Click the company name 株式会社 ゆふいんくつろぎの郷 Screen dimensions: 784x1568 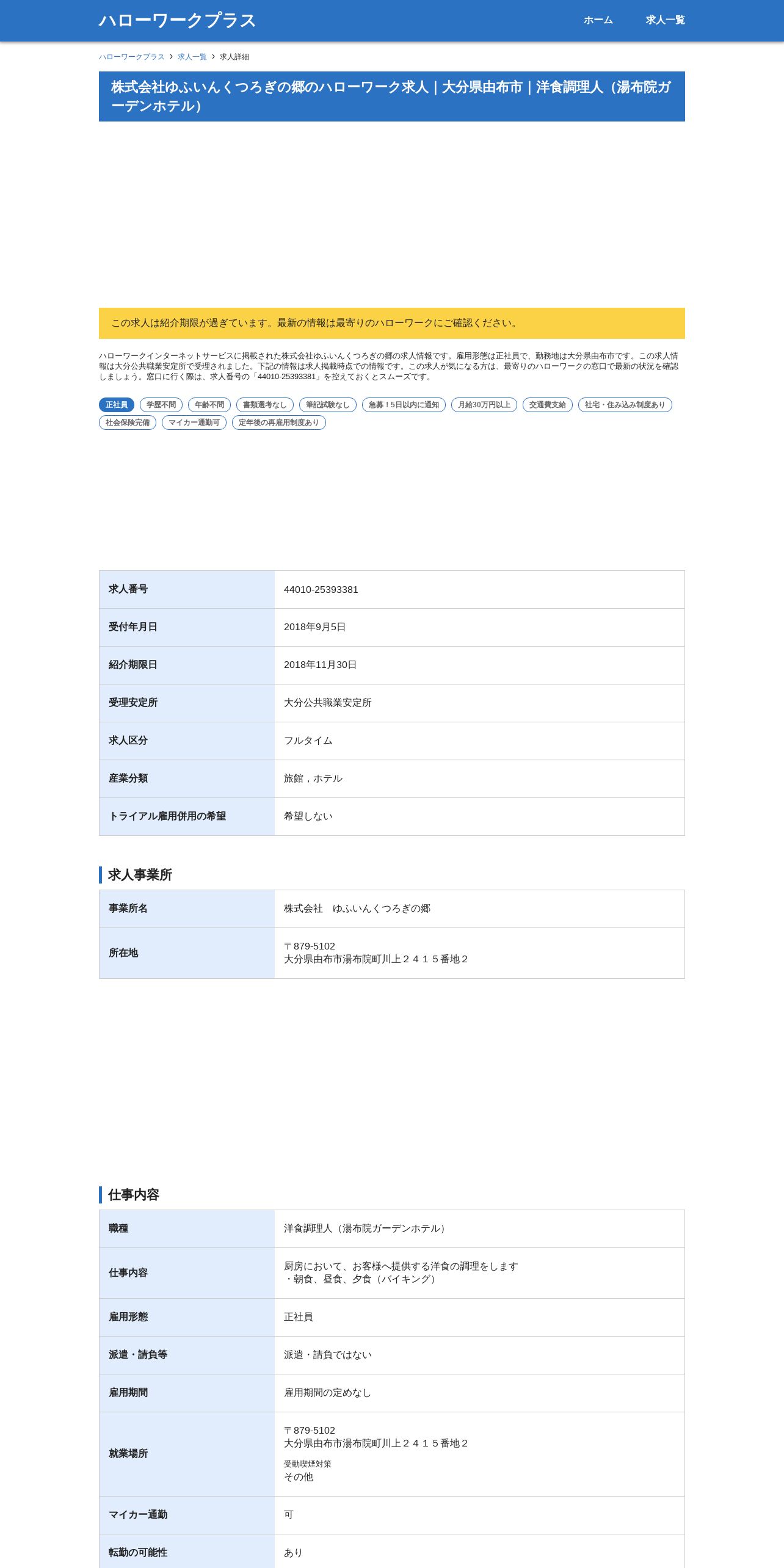357,909
